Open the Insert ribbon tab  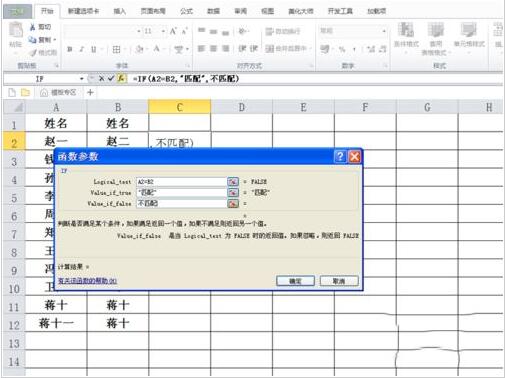[120, 11]
